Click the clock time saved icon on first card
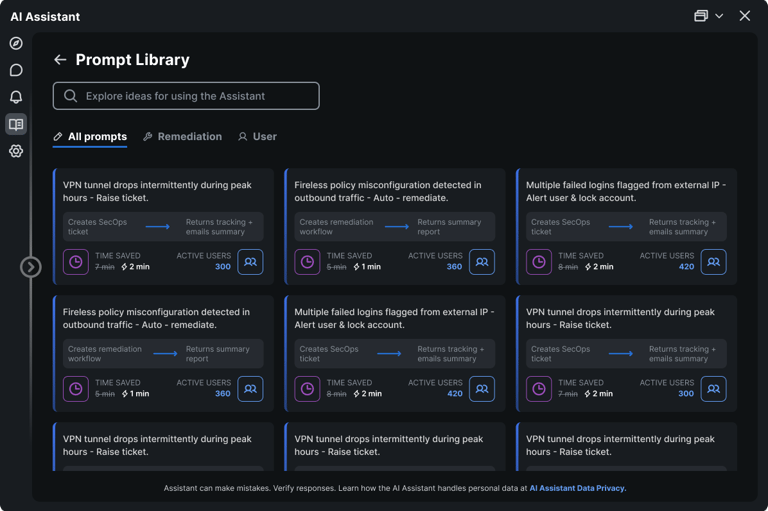The width and height of the screenshot is (768, 511). point(76,262)
